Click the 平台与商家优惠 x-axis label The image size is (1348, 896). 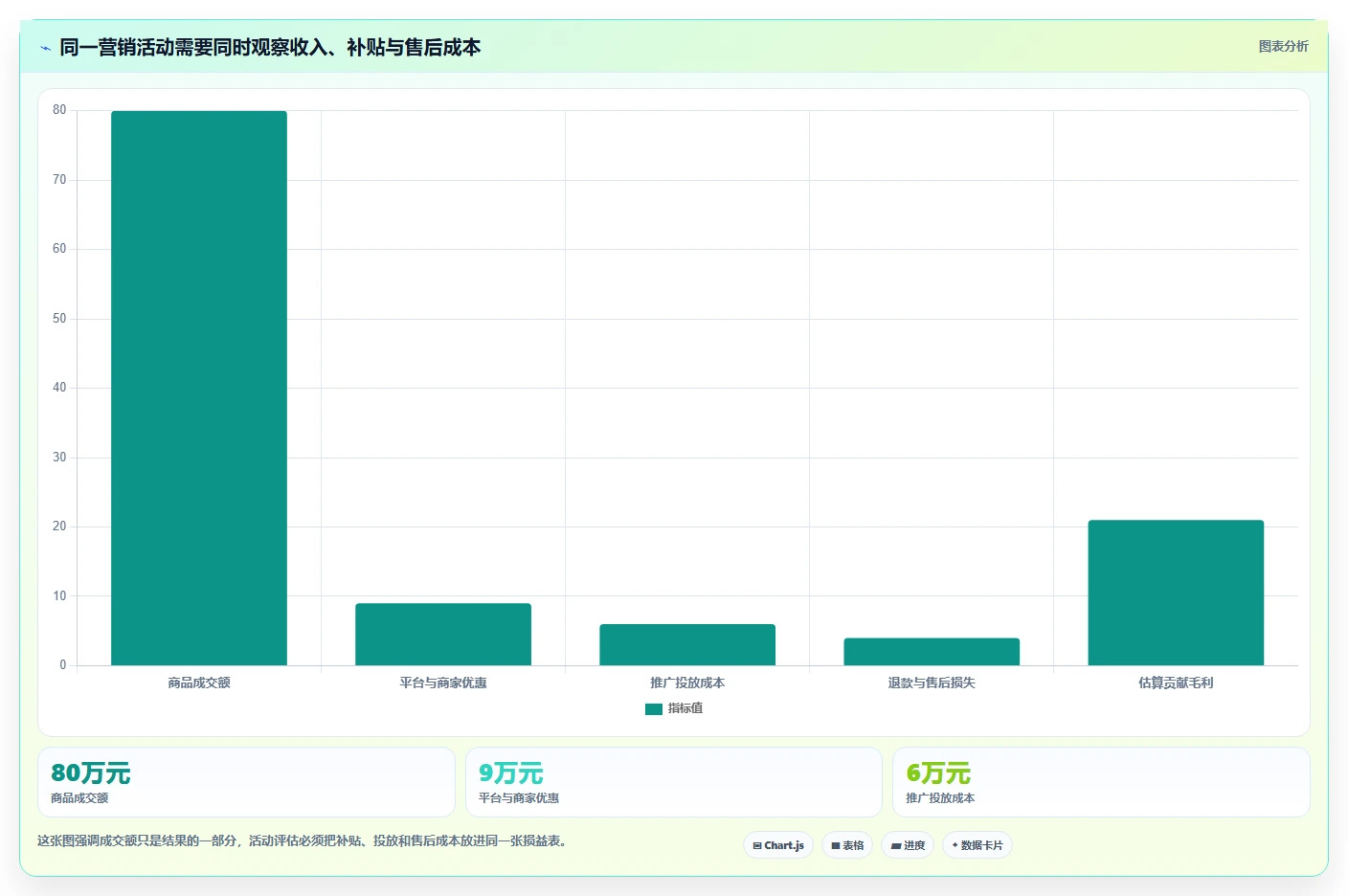click(x=443, y=683)
